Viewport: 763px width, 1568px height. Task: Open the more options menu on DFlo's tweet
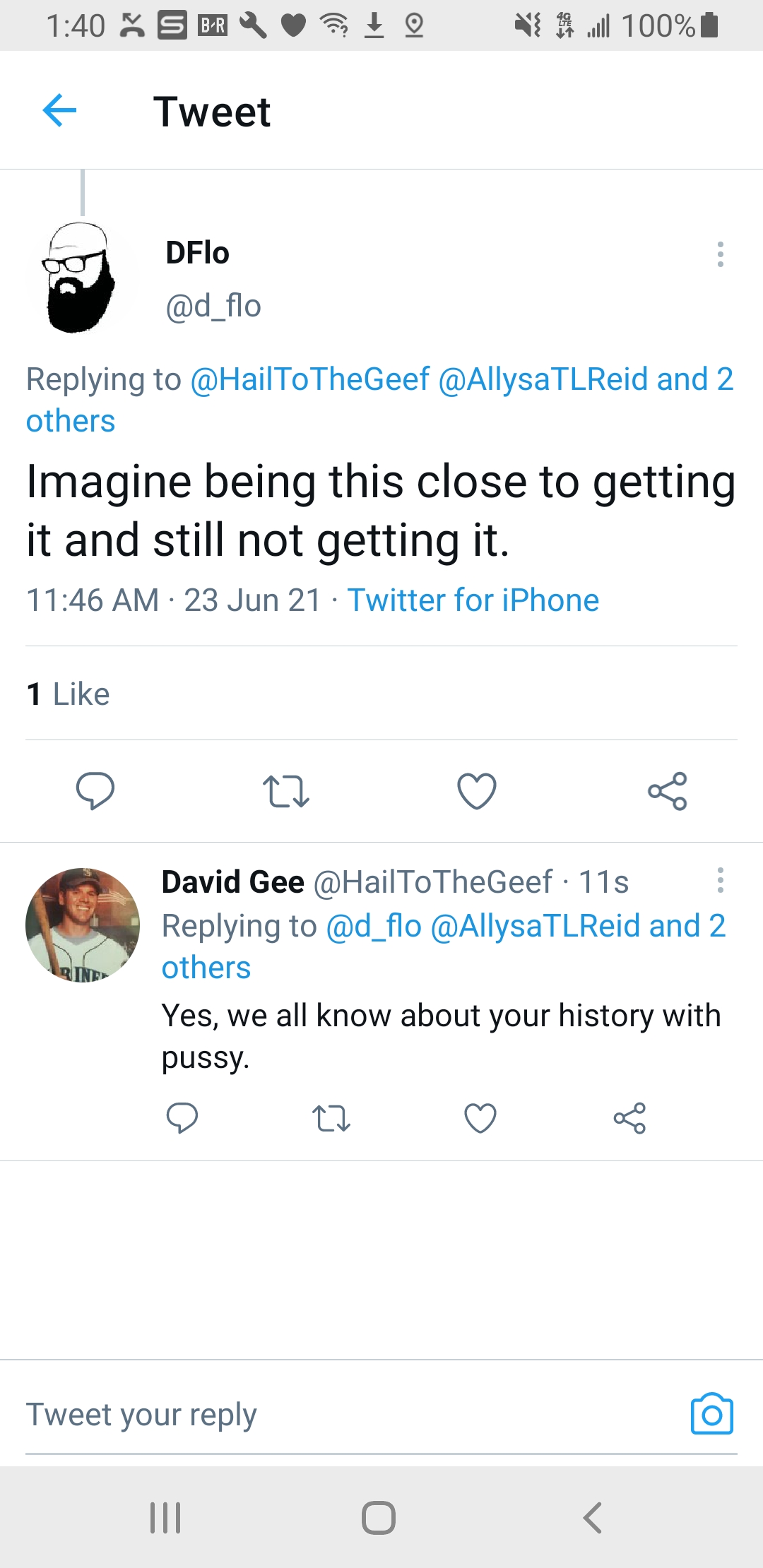pos(720,254)
